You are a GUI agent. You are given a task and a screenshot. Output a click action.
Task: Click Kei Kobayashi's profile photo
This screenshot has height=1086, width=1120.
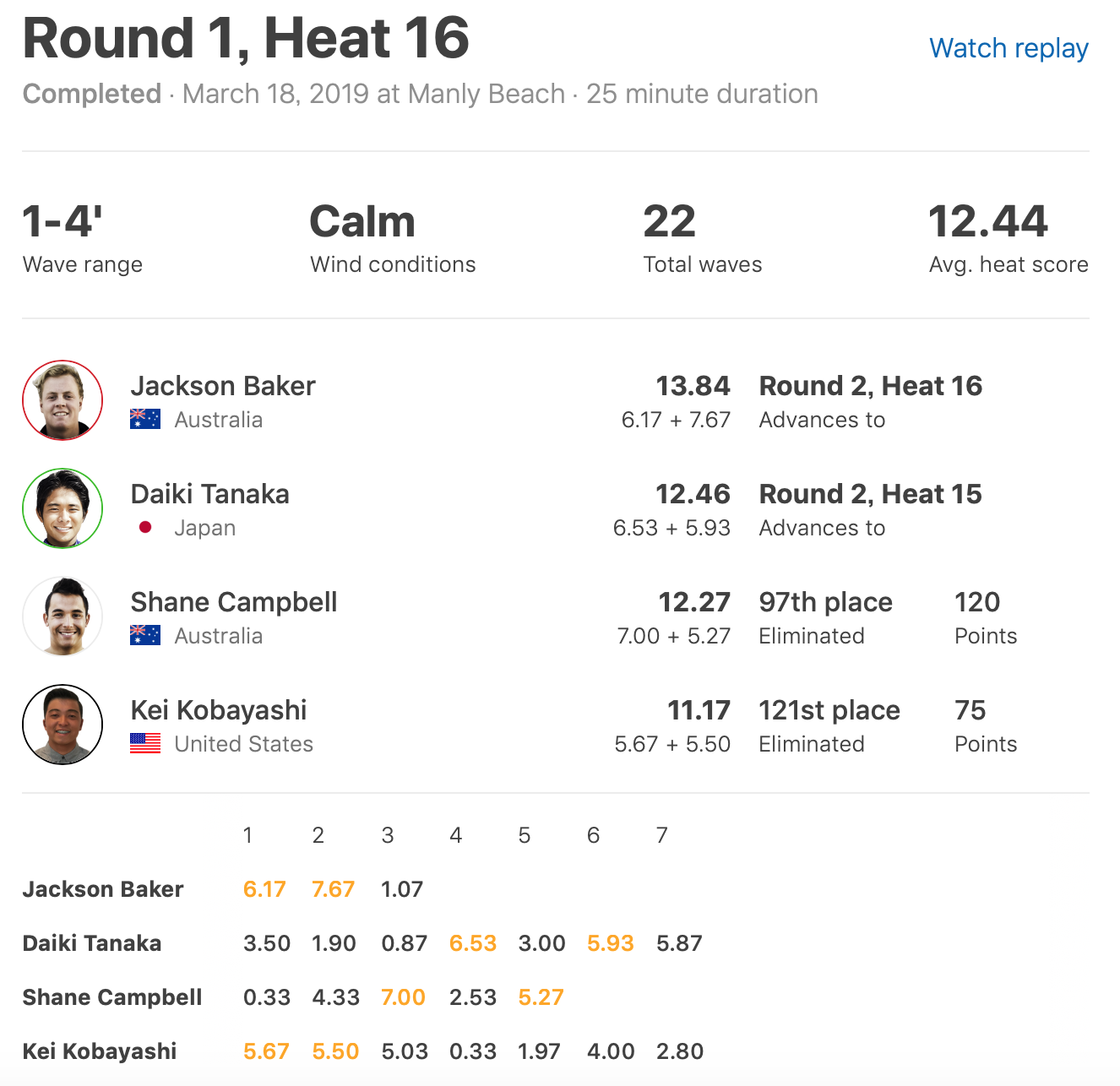pyautogui.click(x=63, y=725)
